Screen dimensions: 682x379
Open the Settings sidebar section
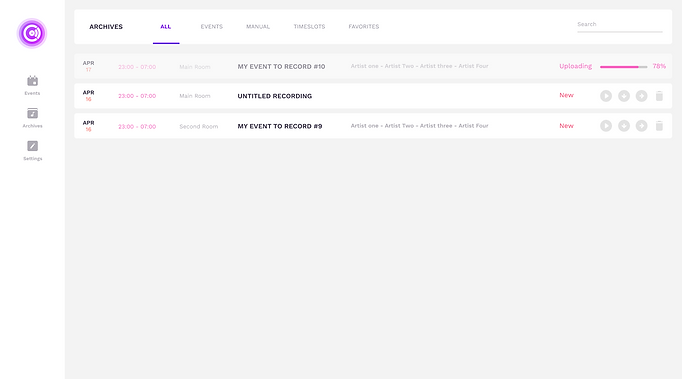click(32, 151)
